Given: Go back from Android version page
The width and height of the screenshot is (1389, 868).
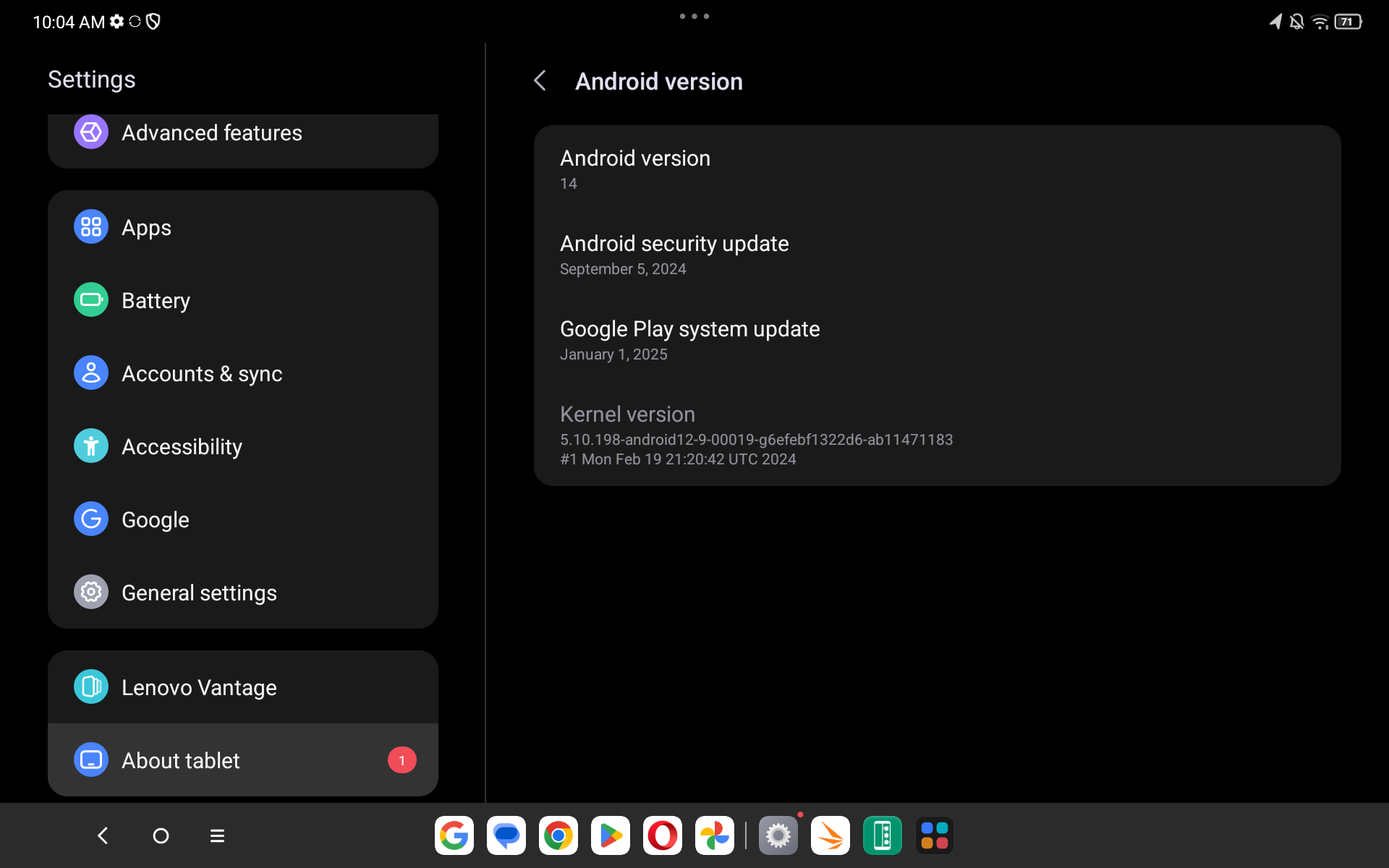Looking at the screenshot, I should pos(540,81).
